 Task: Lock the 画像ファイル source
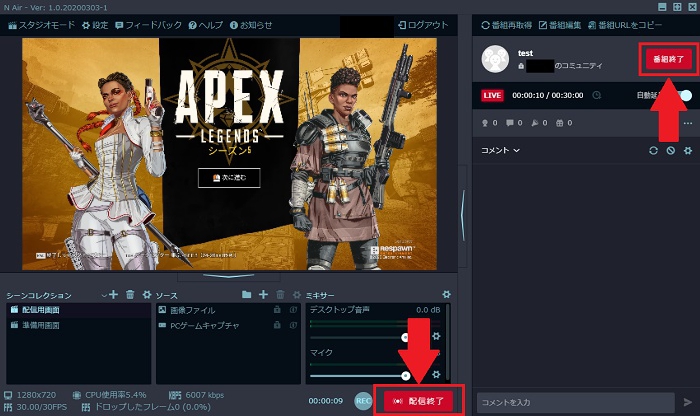pyautogui.click(x=277, y=310)
